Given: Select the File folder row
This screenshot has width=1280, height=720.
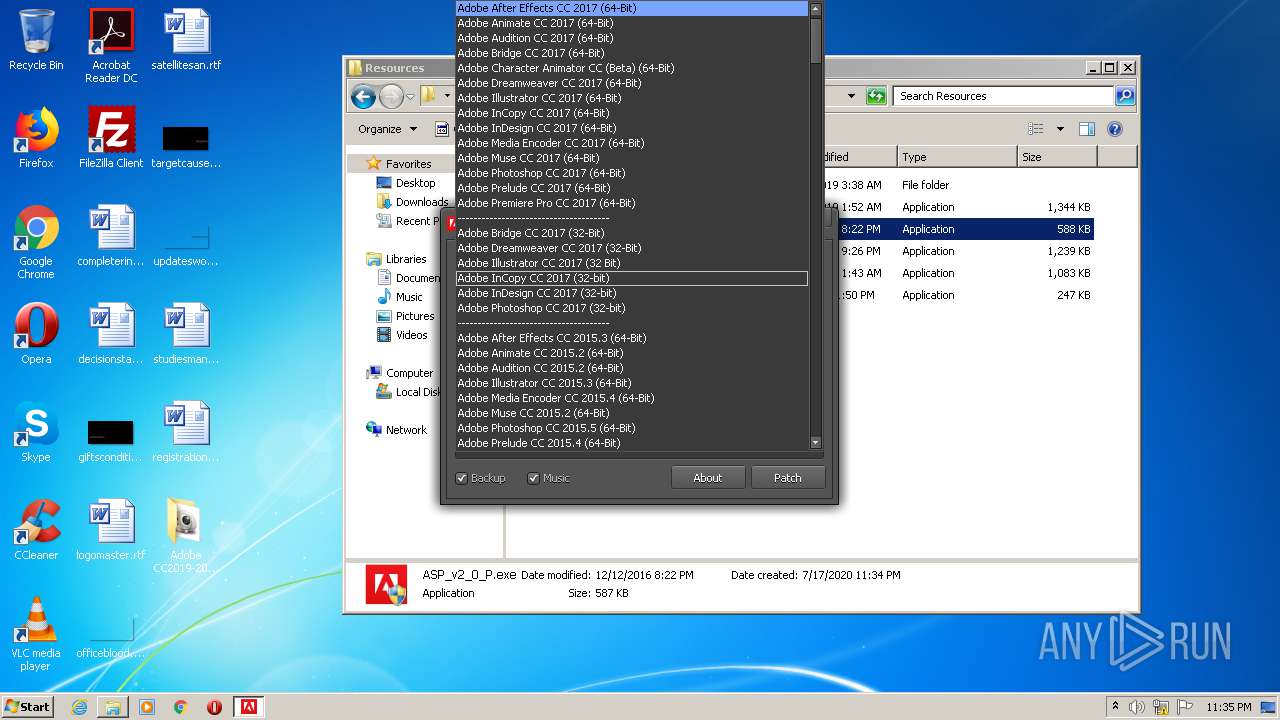Looking at the screenshot, I should [x=960, y=185].
